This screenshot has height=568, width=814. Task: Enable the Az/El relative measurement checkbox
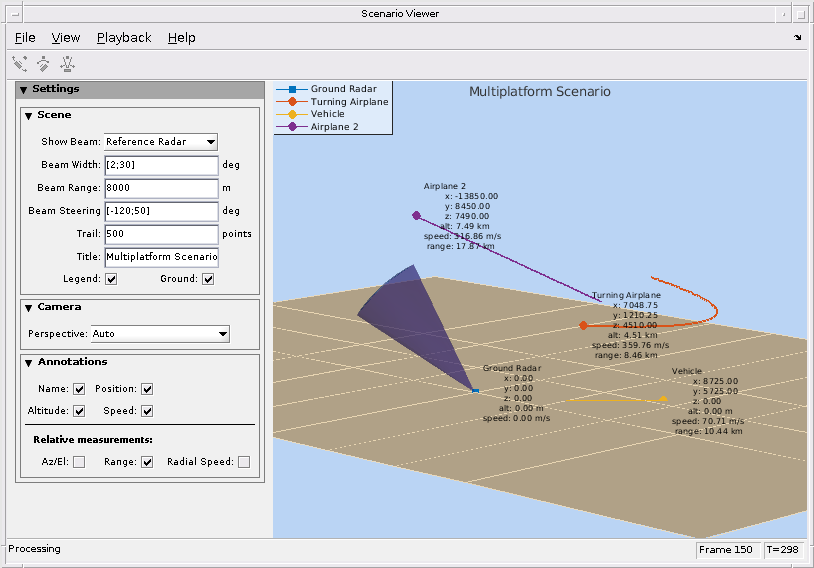tap(79, 462)
